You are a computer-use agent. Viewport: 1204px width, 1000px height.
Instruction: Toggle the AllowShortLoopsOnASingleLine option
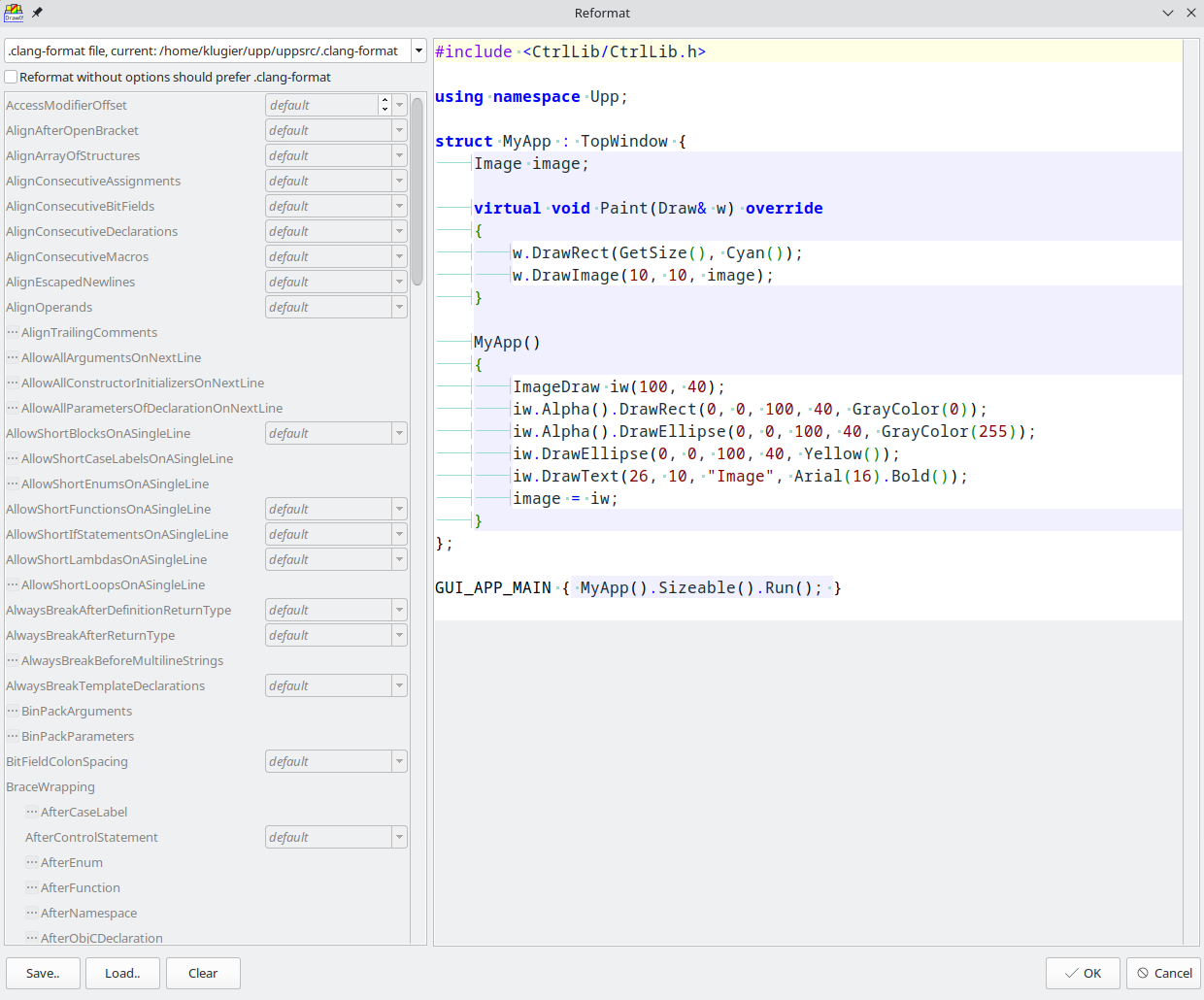13,584
